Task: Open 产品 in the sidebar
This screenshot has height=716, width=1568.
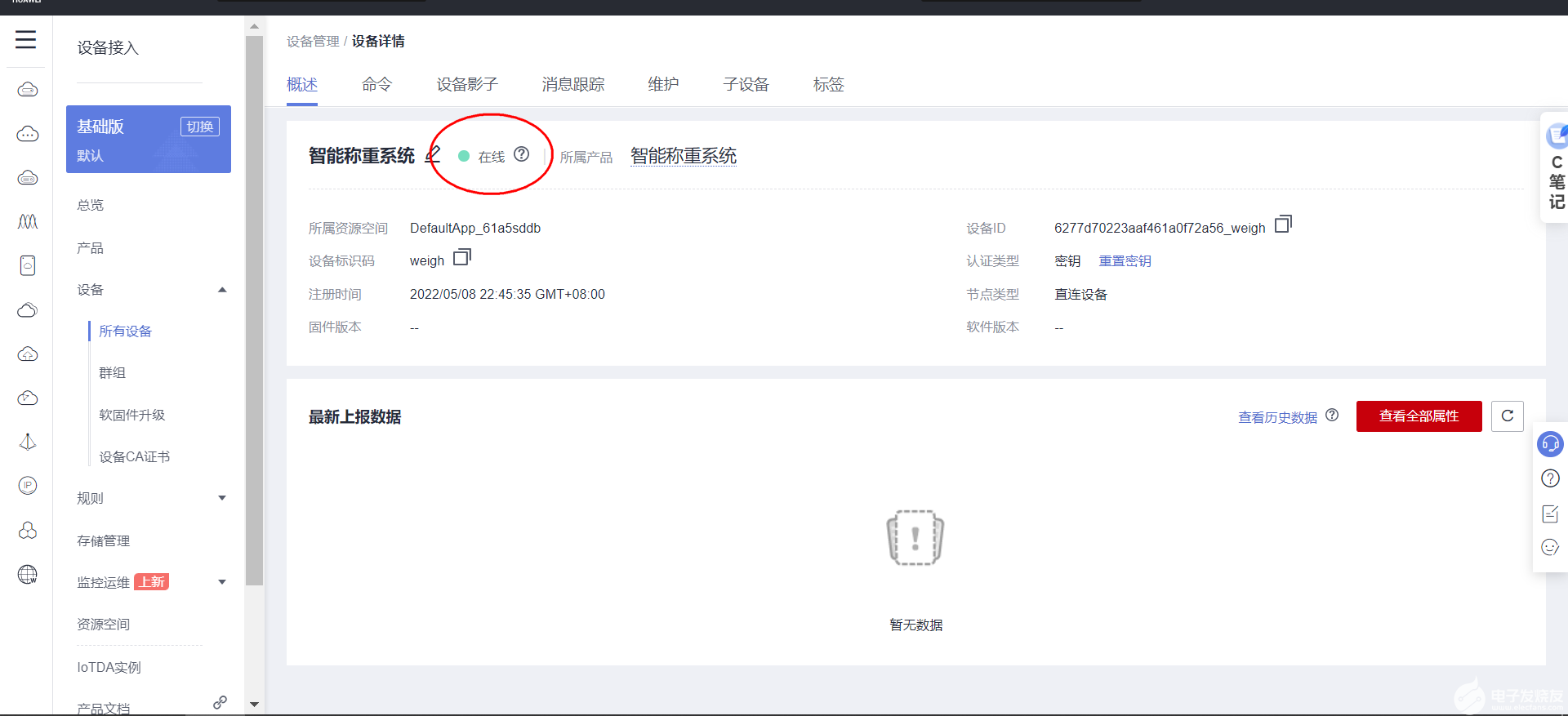Action: pyautogui.click(x=91, y=248)
